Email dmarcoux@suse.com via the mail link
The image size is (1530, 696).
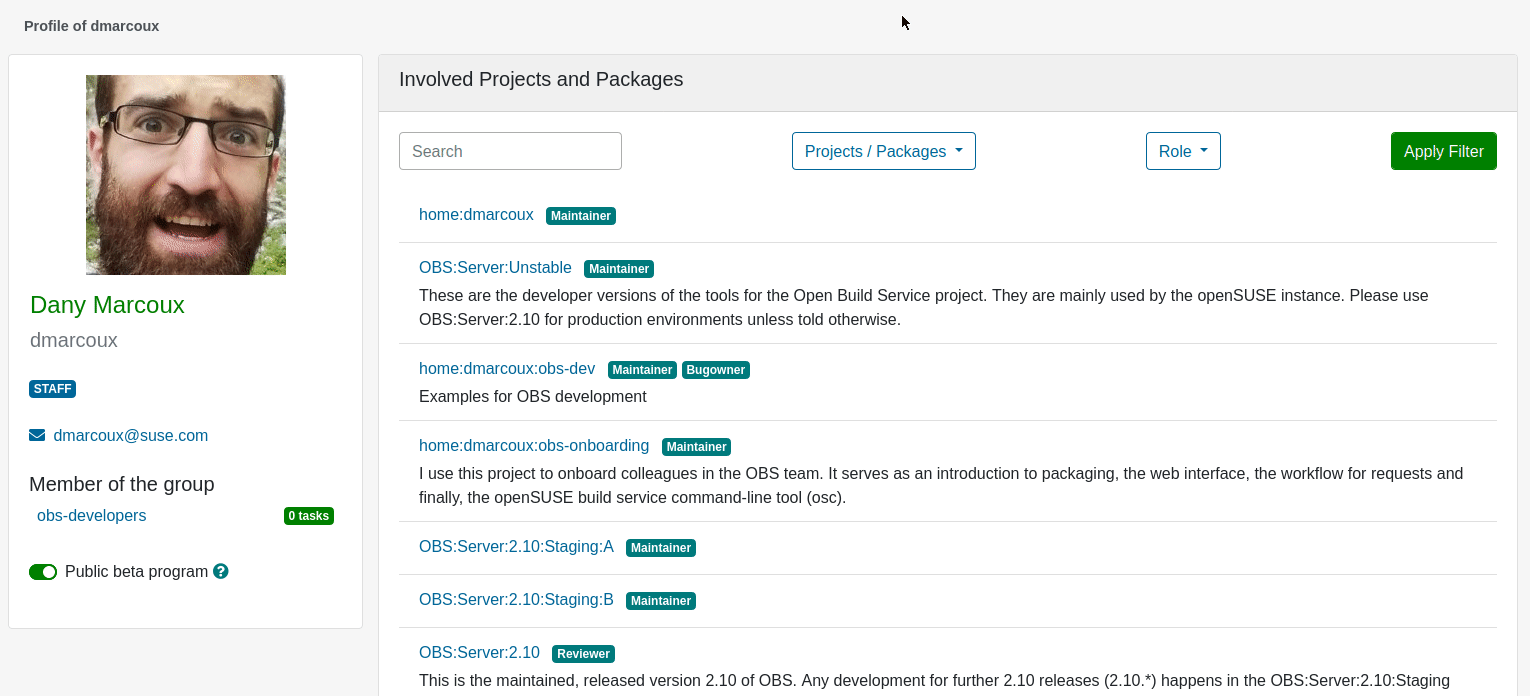(x=131, y=435)
